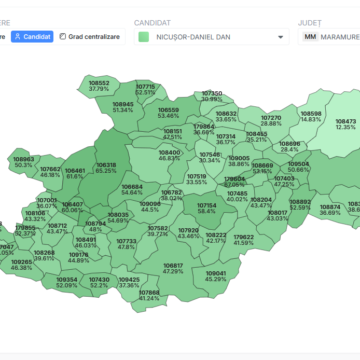Select map region 107314 with 36.17%
The width and height of the screenshot is (360, 360).
coord(226,139)
